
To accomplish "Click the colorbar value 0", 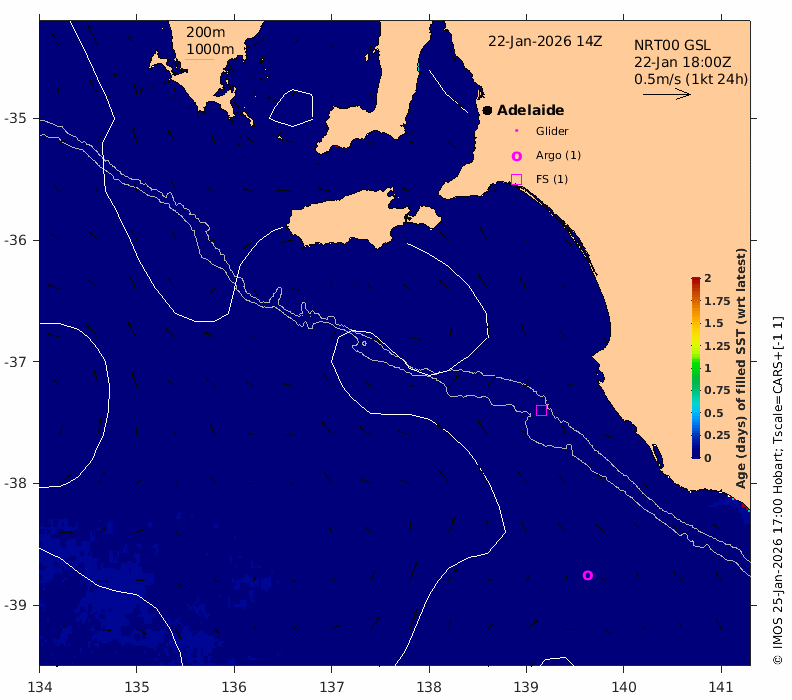I will click(708, 458).
